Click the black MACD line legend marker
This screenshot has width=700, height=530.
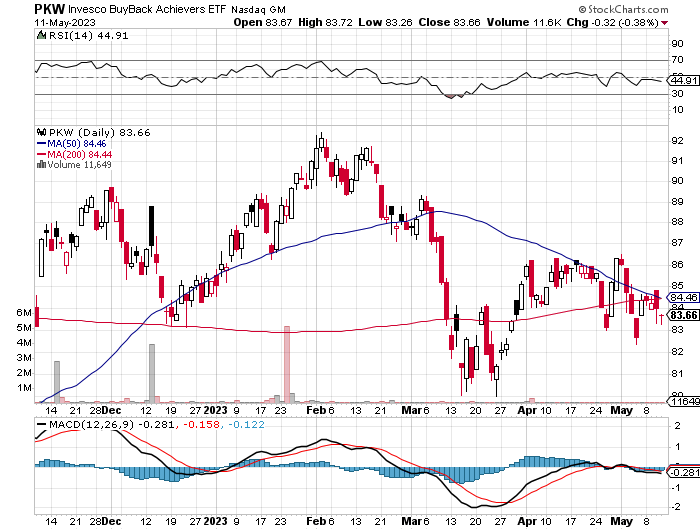(42, 425)
